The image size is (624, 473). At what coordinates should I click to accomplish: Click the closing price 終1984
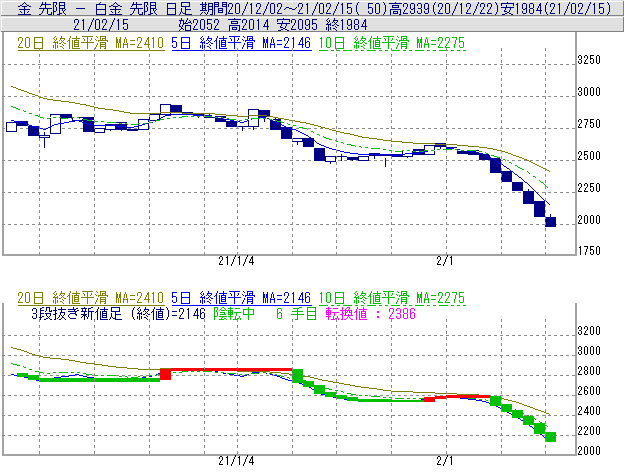click(346, 25)
